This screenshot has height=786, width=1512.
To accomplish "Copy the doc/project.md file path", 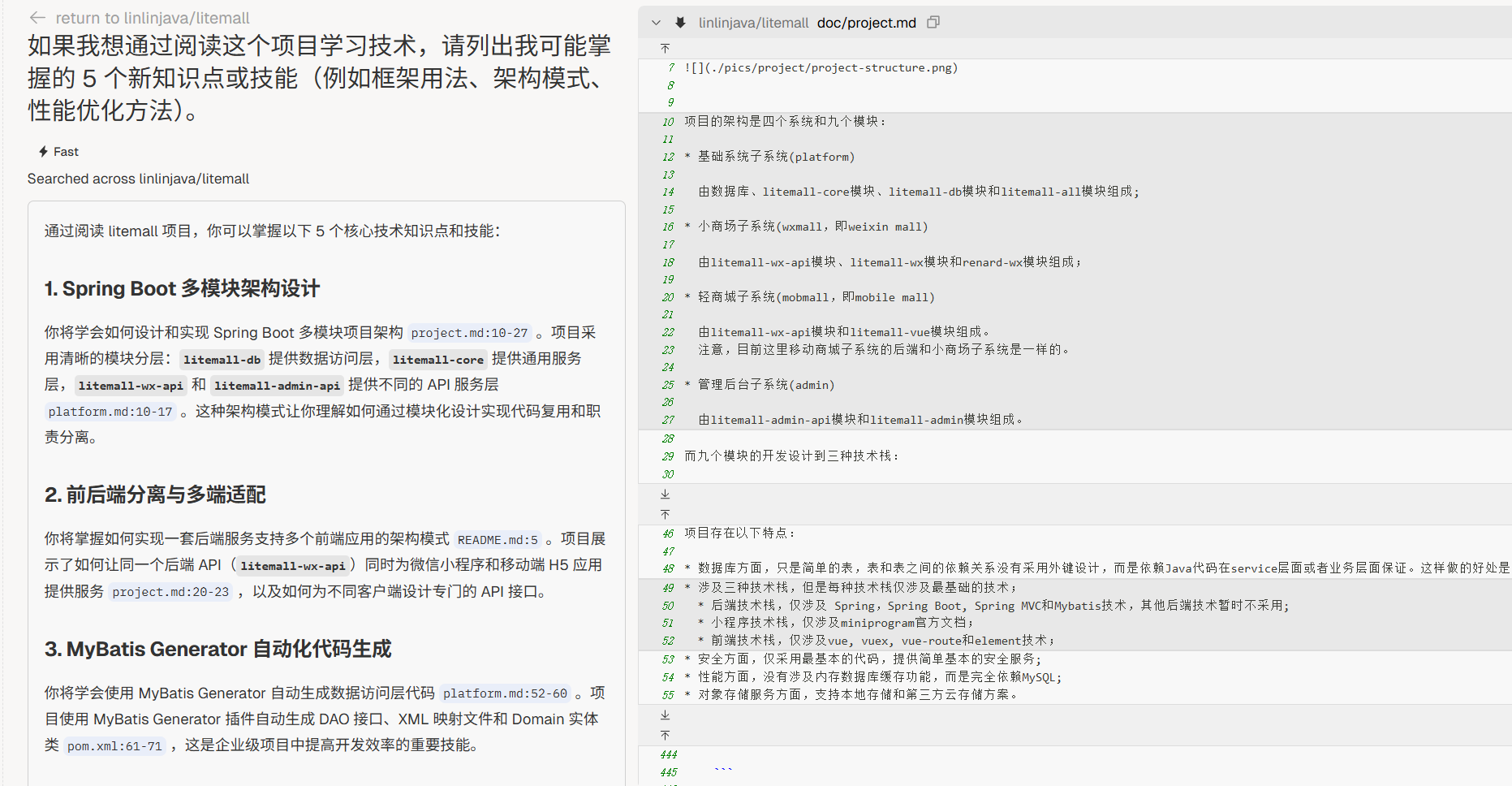I will (933, 23).
